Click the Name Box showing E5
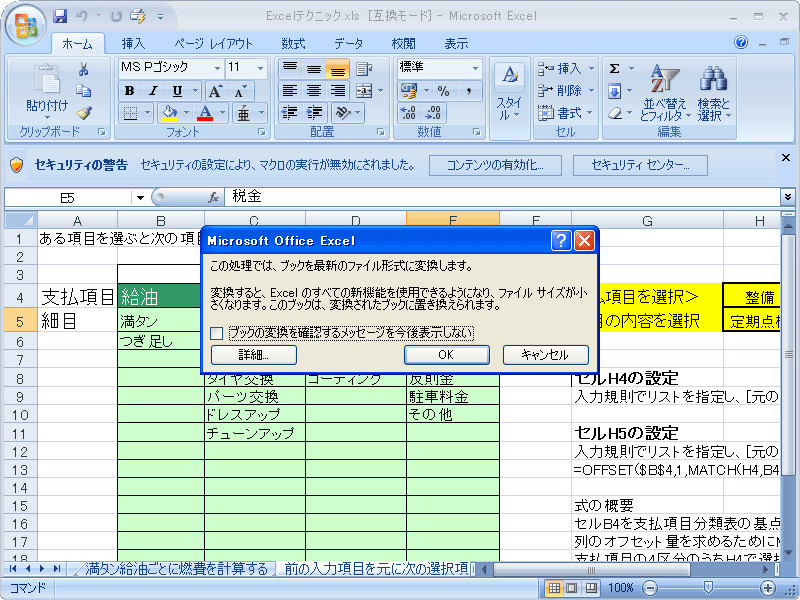Image resolution: width=800 pixels, height=600 pixels. click(x=67, y=197)
